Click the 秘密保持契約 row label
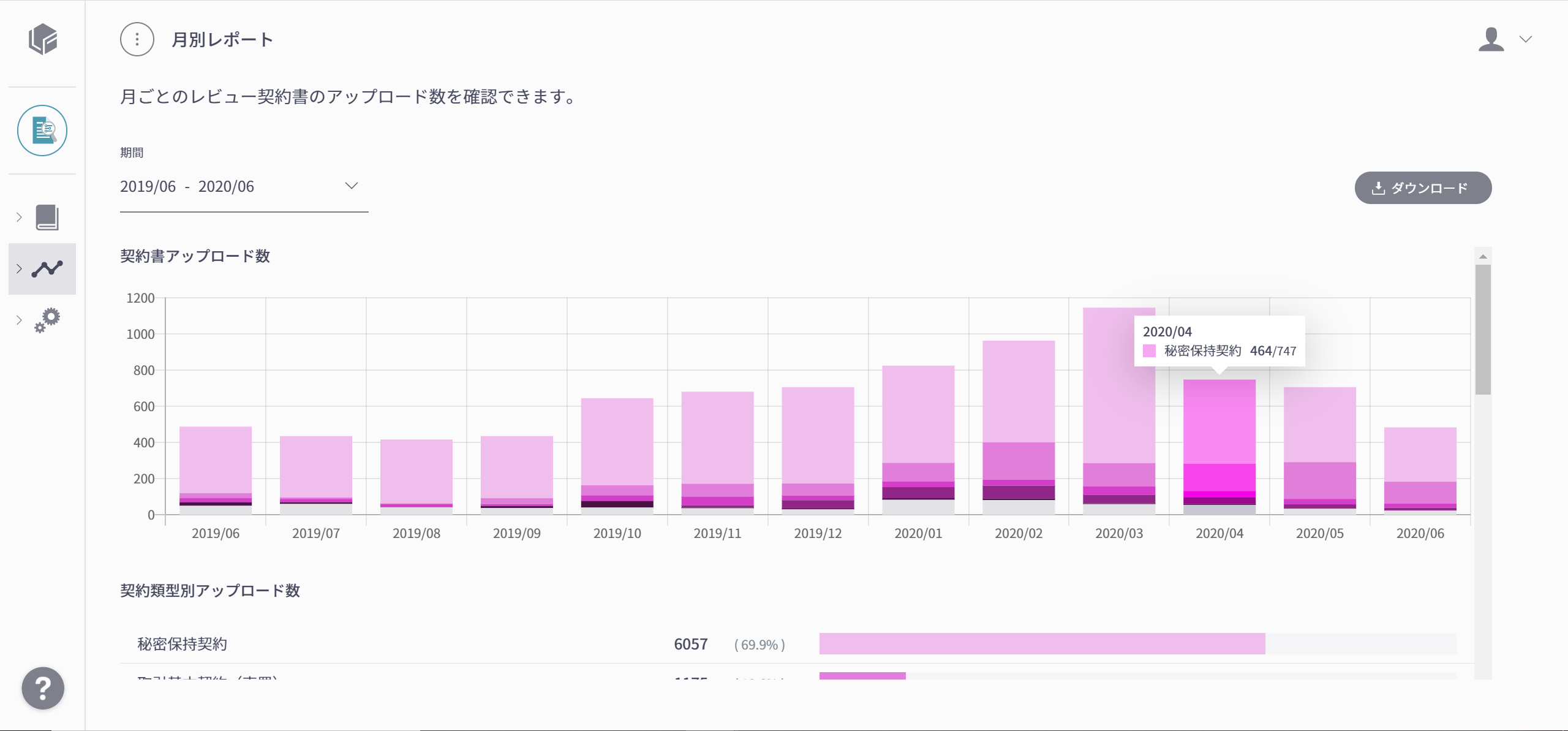 point(182,644)
